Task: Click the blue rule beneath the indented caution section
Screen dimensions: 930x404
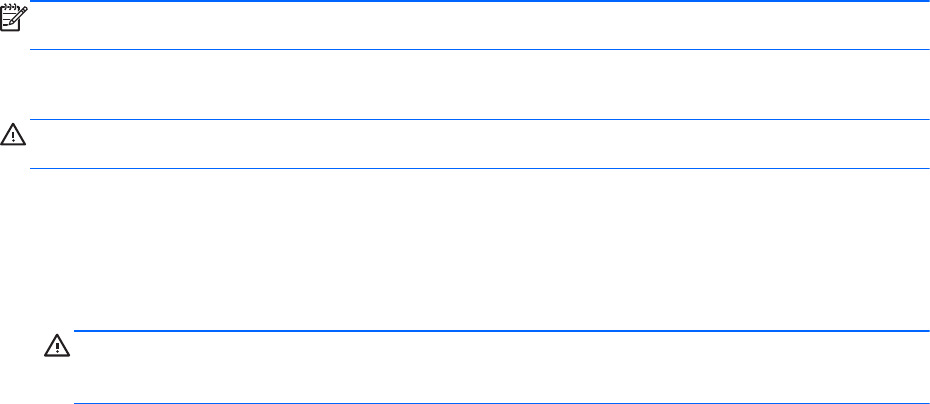Action: (x=502, y=403)
